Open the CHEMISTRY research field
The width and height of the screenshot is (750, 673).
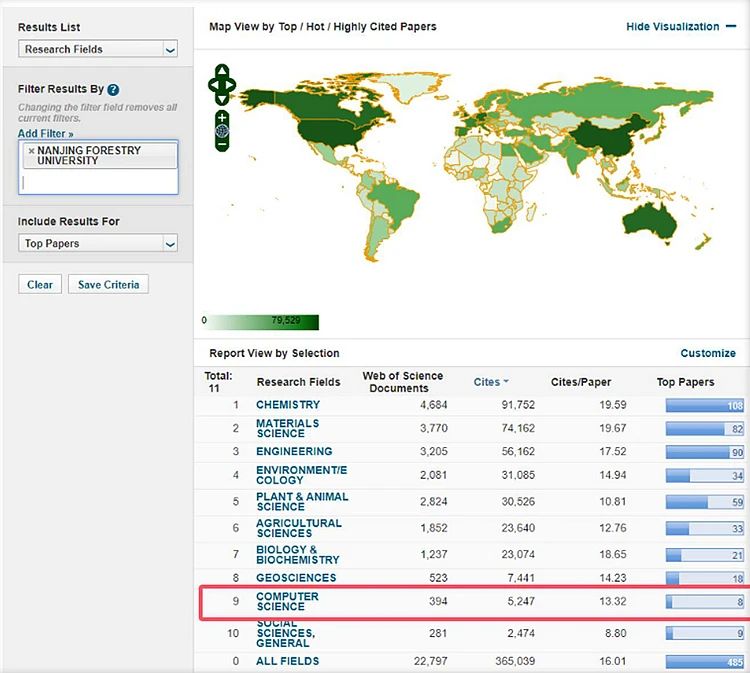coord(288,405)
